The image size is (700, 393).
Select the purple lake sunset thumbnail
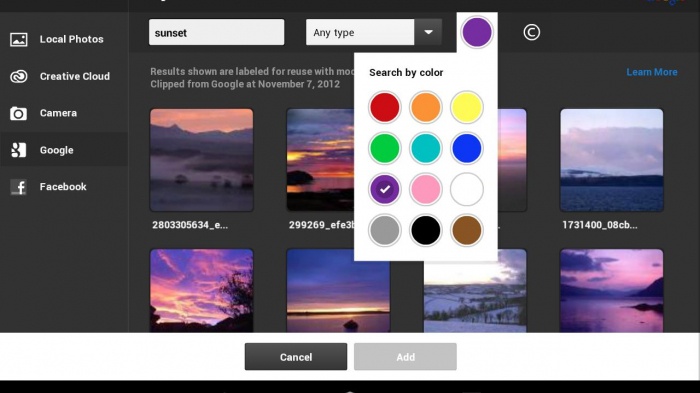612,290
